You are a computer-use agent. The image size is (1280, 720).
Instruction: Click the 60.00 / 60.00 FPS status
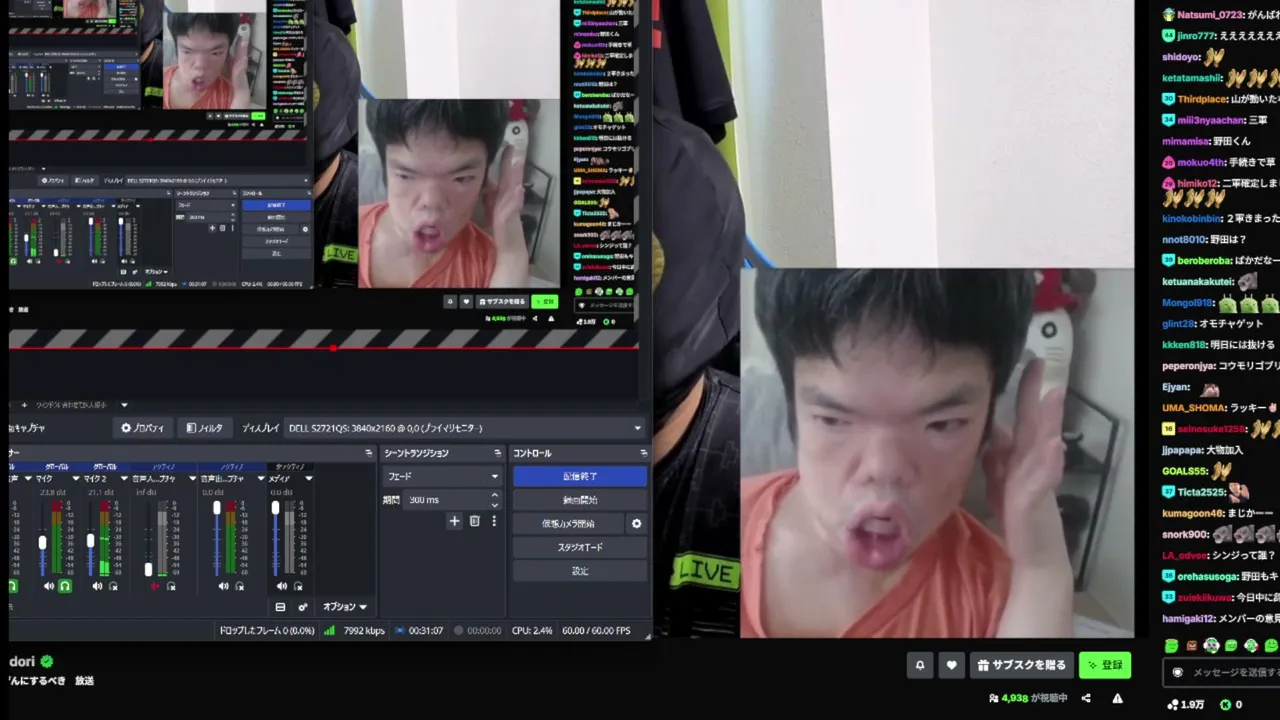(x=596, y=631)
